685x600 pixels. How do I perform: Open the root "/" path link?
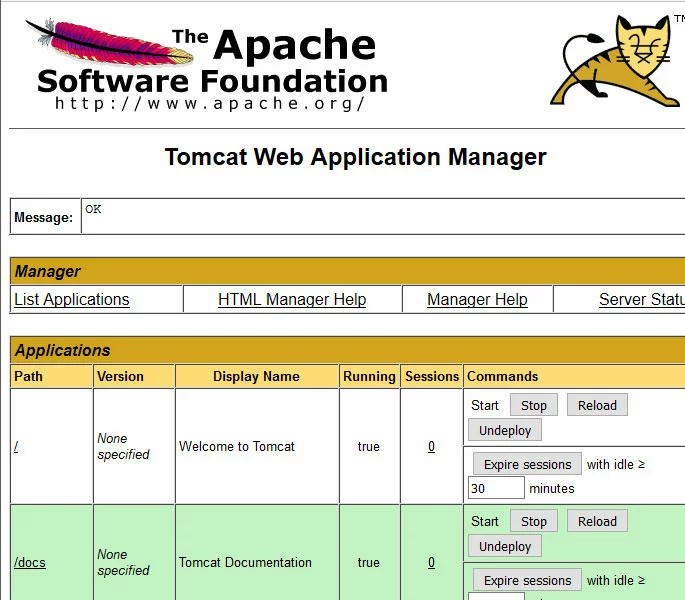tap(16, 447)
